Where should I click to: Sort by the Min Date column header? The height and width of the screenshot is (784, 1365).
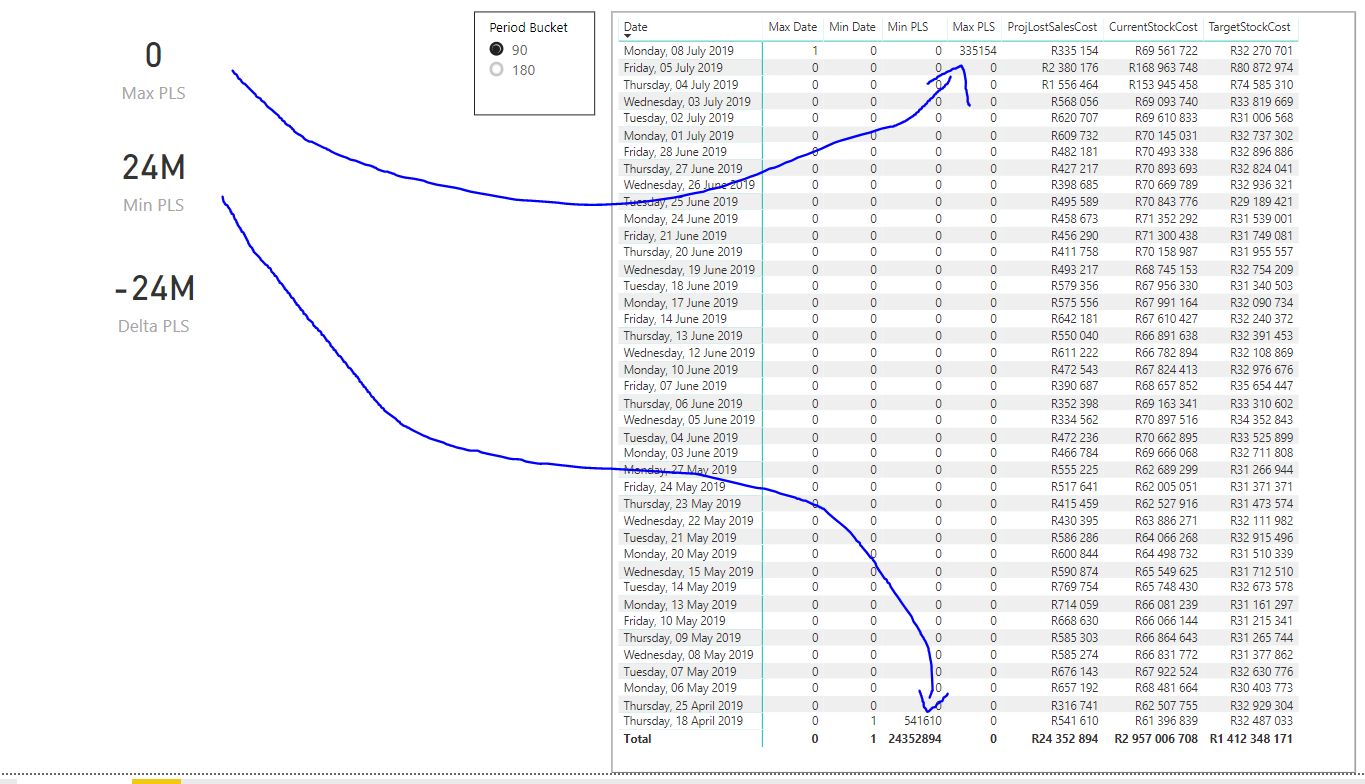853,27
